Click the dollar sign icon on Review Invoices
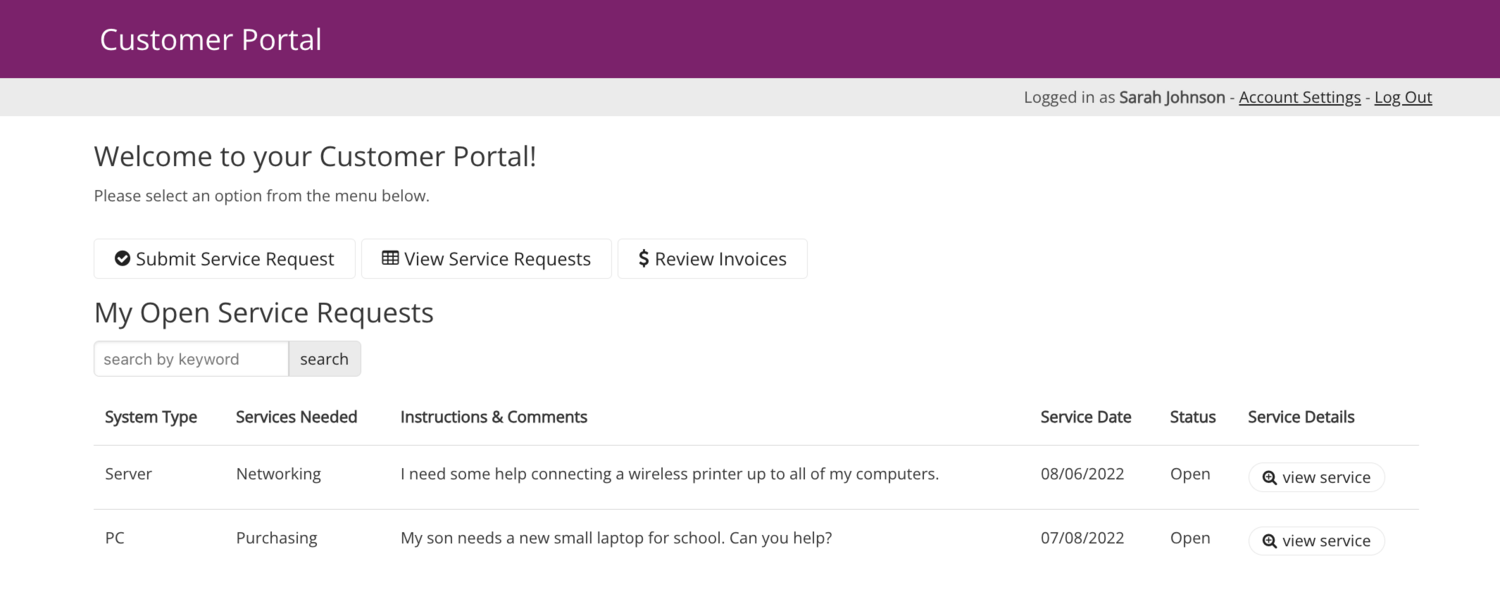 644,259
